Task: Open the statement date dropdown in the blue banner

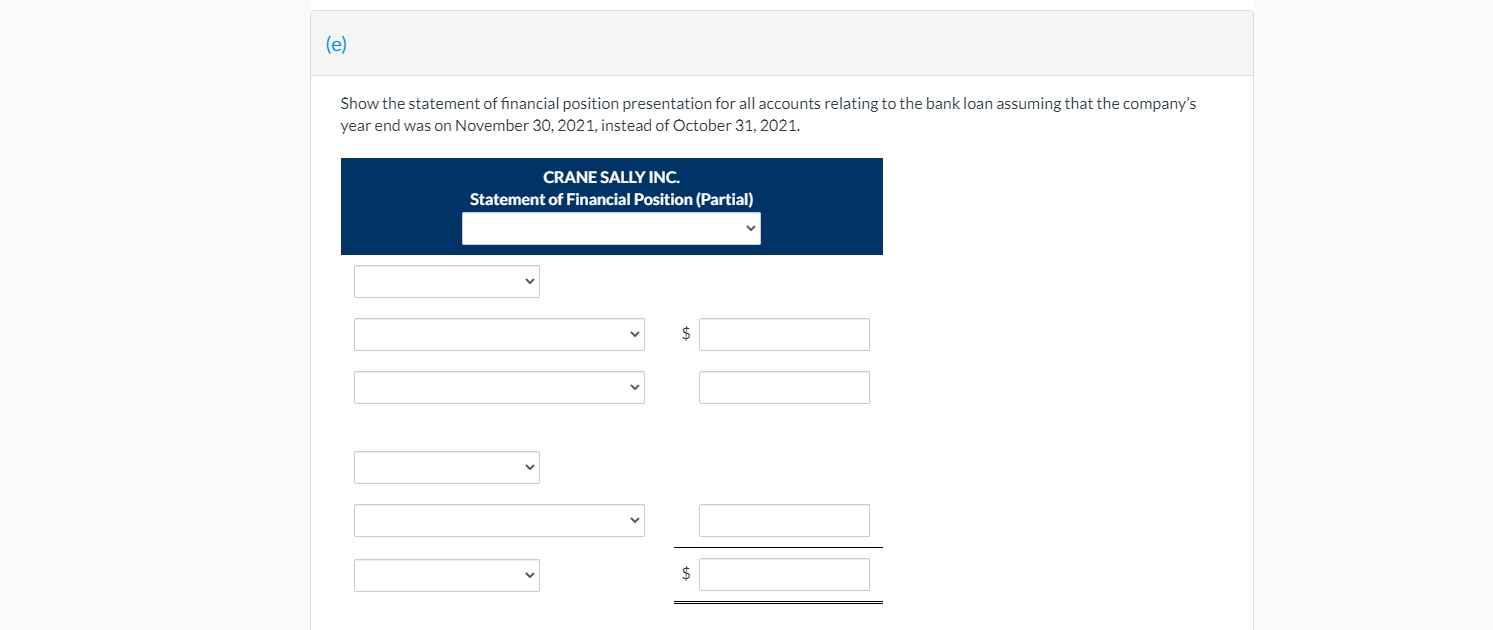Action: (x=610, y=228)
